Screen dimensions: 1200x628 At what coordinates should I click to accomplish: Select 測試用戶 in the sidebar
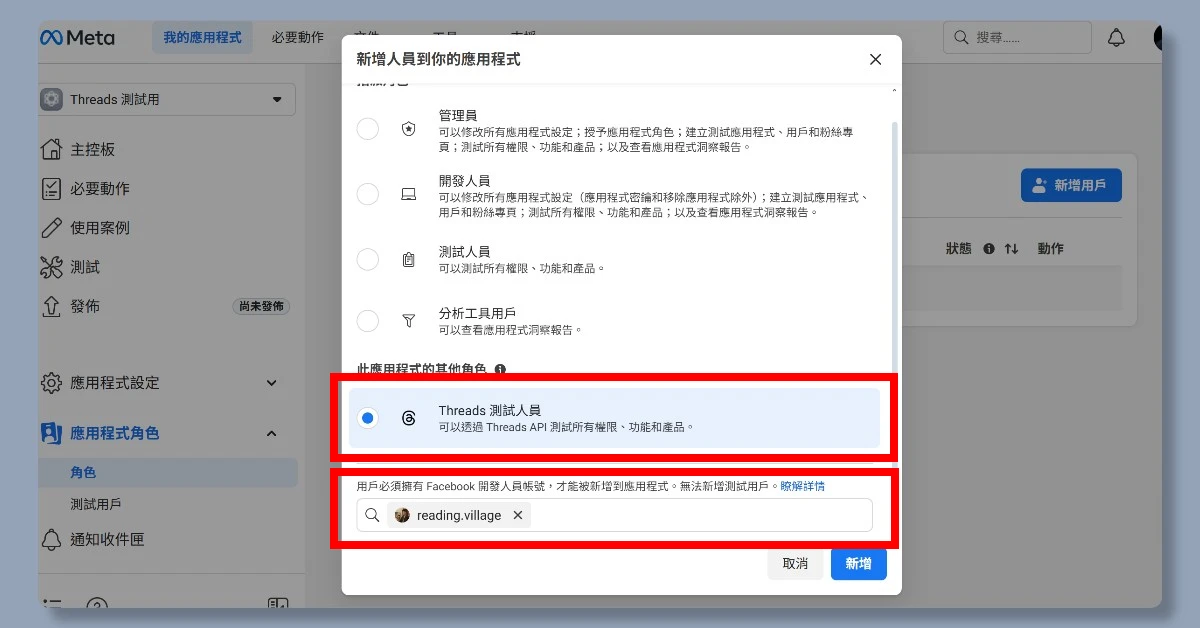[x=96, y=504]
